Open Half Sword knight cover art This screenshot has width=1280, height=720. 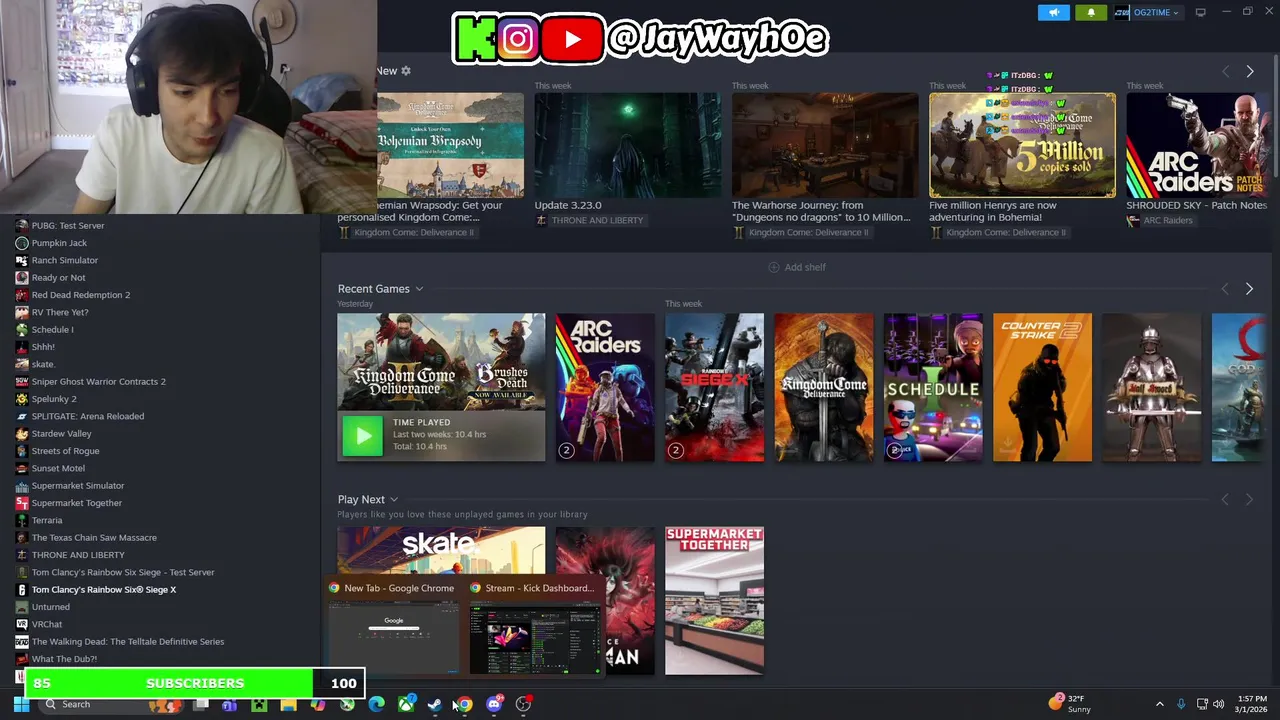point(1152,388)
